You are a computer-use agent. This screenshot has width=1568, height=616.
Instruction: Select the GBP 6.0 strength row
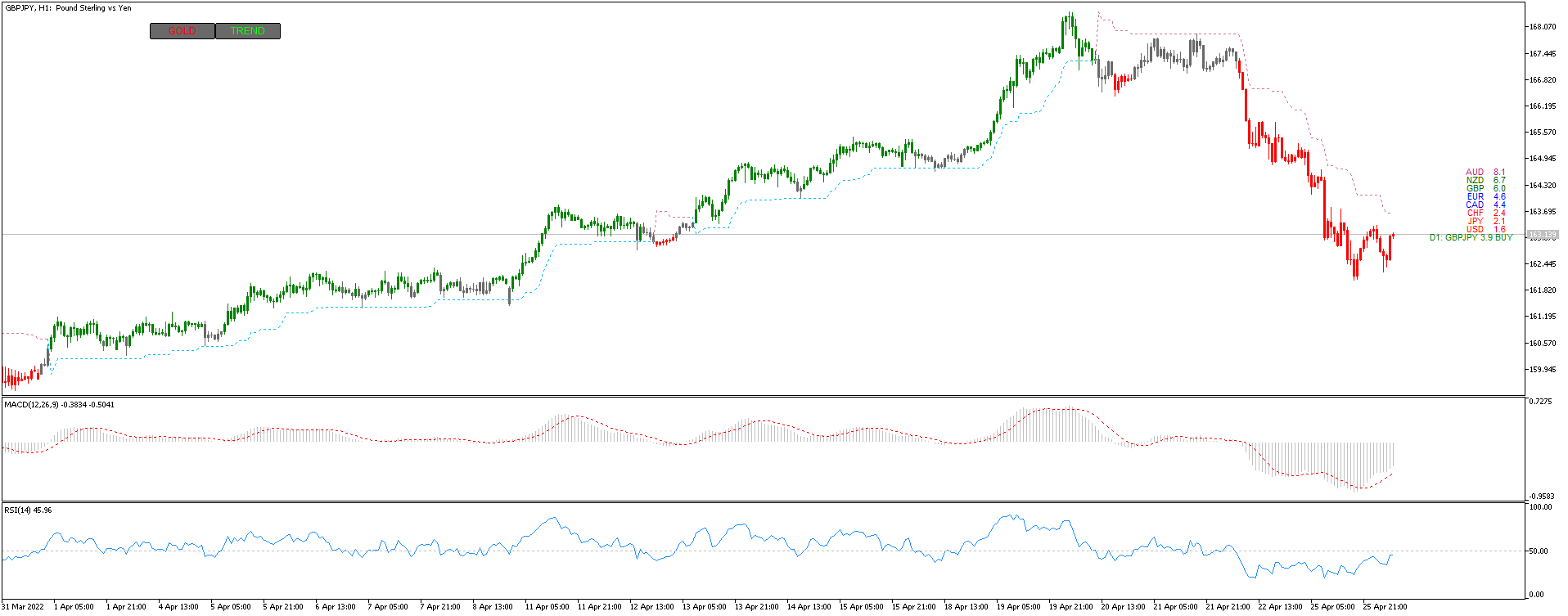[1485, 189]
